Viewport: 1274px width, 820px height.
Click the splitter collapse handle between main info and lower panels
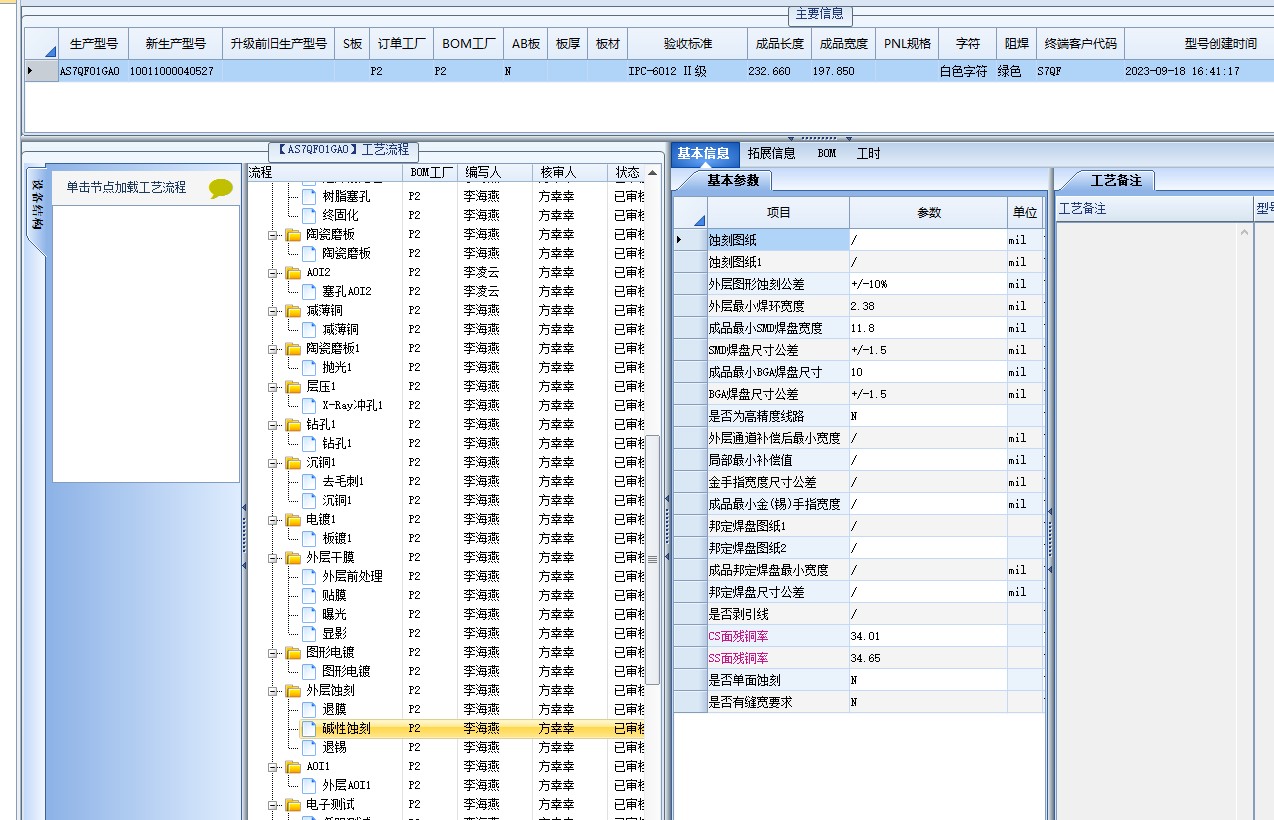(819, 138)
